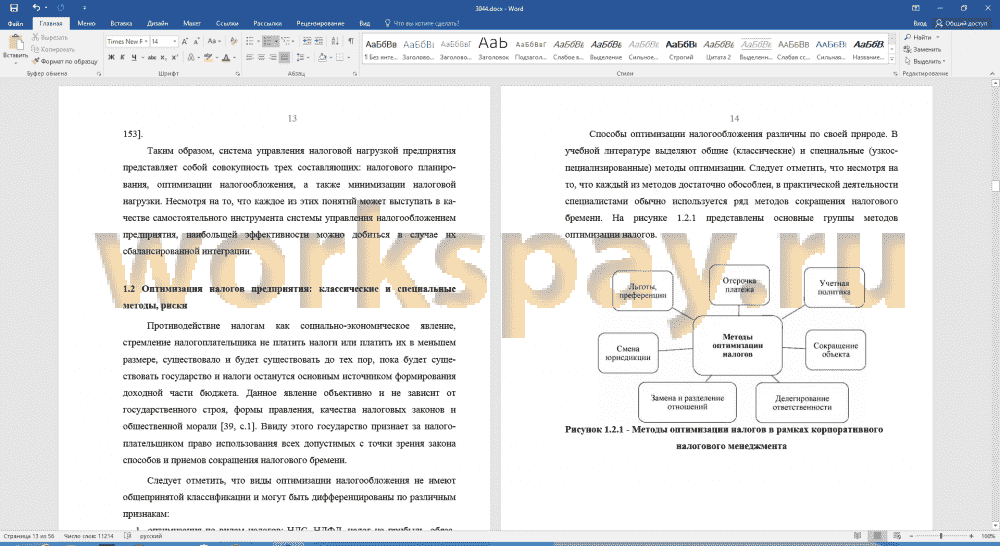Collapse the ribbon with the arrow

992,73
